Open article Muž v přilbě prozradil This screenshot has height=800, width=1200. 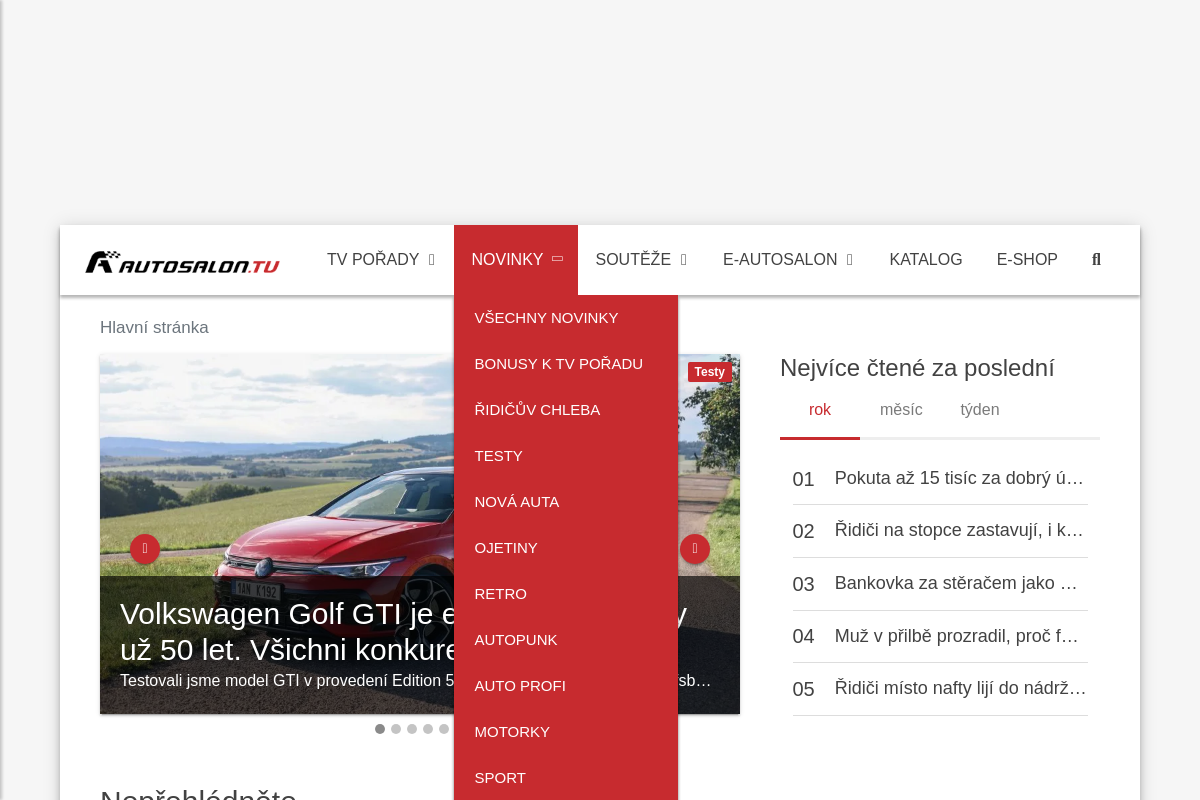point(957,636)
